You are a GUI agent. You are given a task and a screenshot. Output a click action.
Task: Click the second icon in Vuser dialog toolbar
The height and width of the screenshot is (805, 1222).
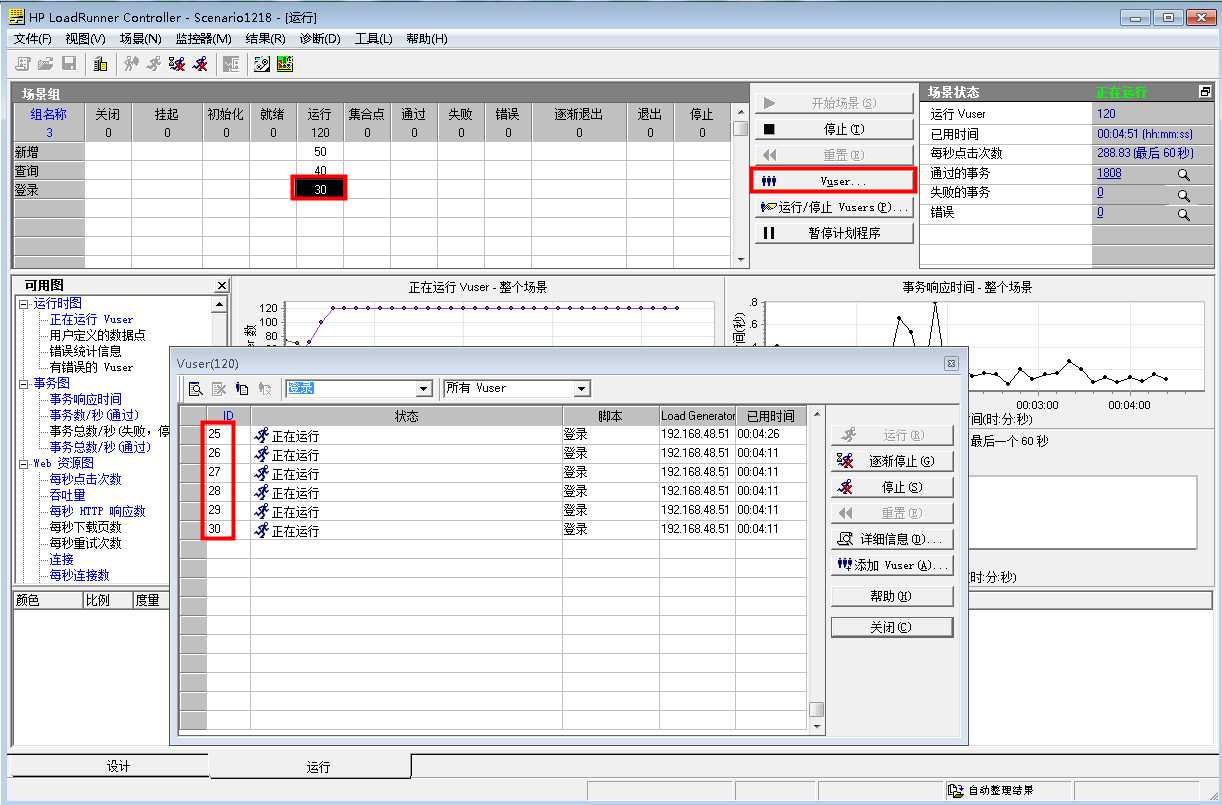(x=219, y=389)
